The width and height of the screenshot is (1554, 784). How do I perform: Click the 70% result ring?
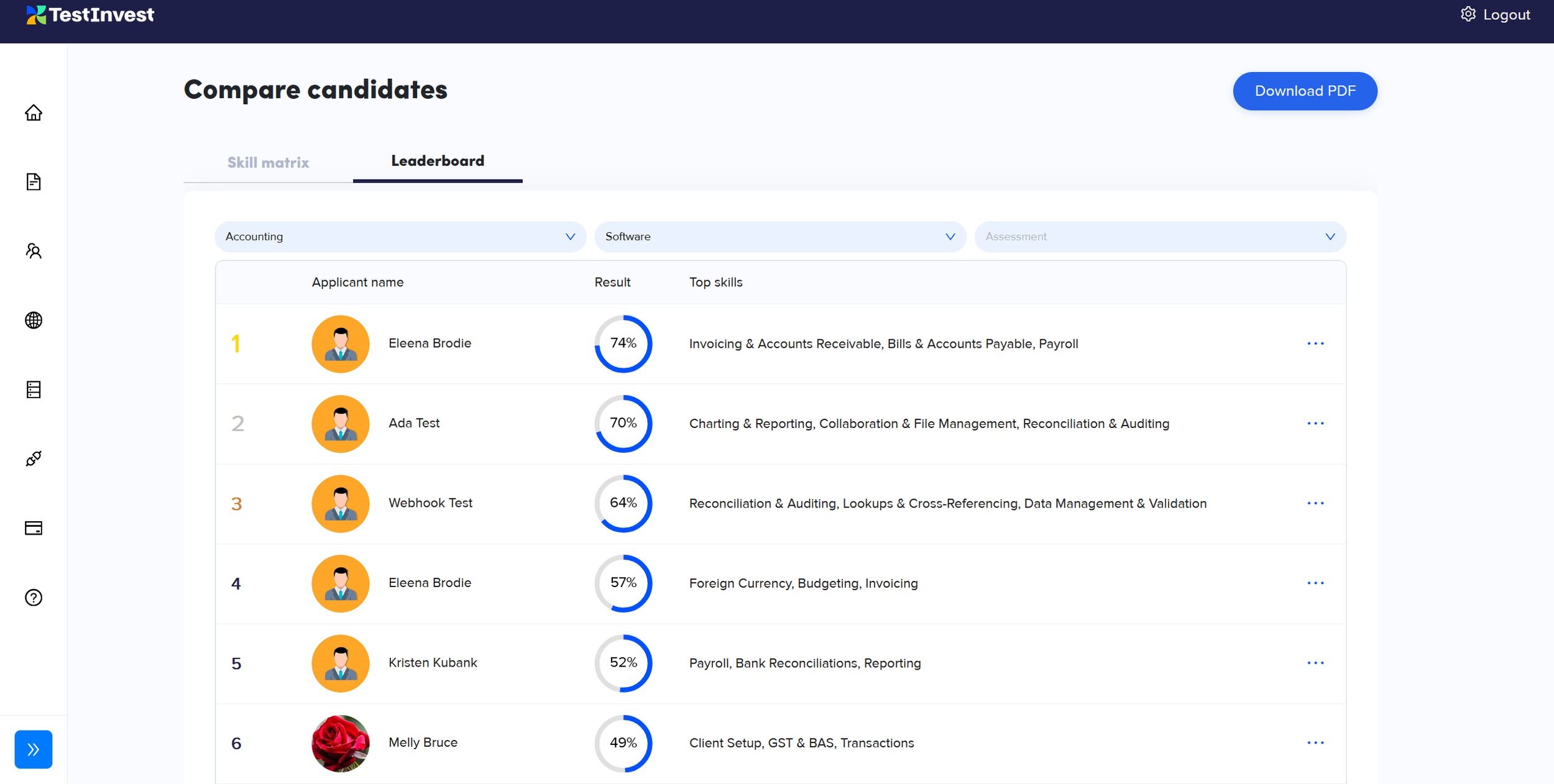(x=623, y=424)
